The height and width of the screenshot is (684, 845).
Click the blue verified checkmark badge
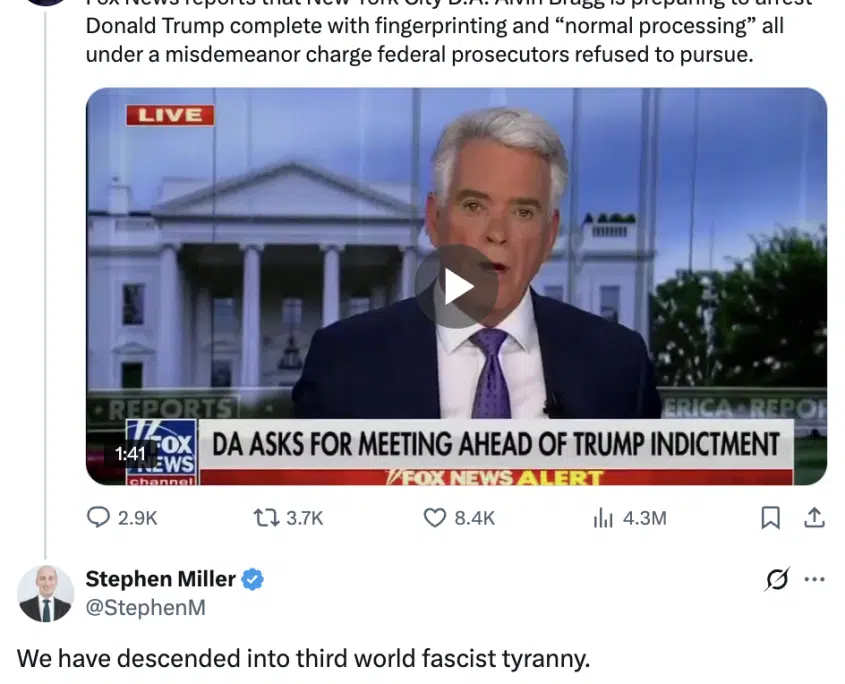coord(252,579)
